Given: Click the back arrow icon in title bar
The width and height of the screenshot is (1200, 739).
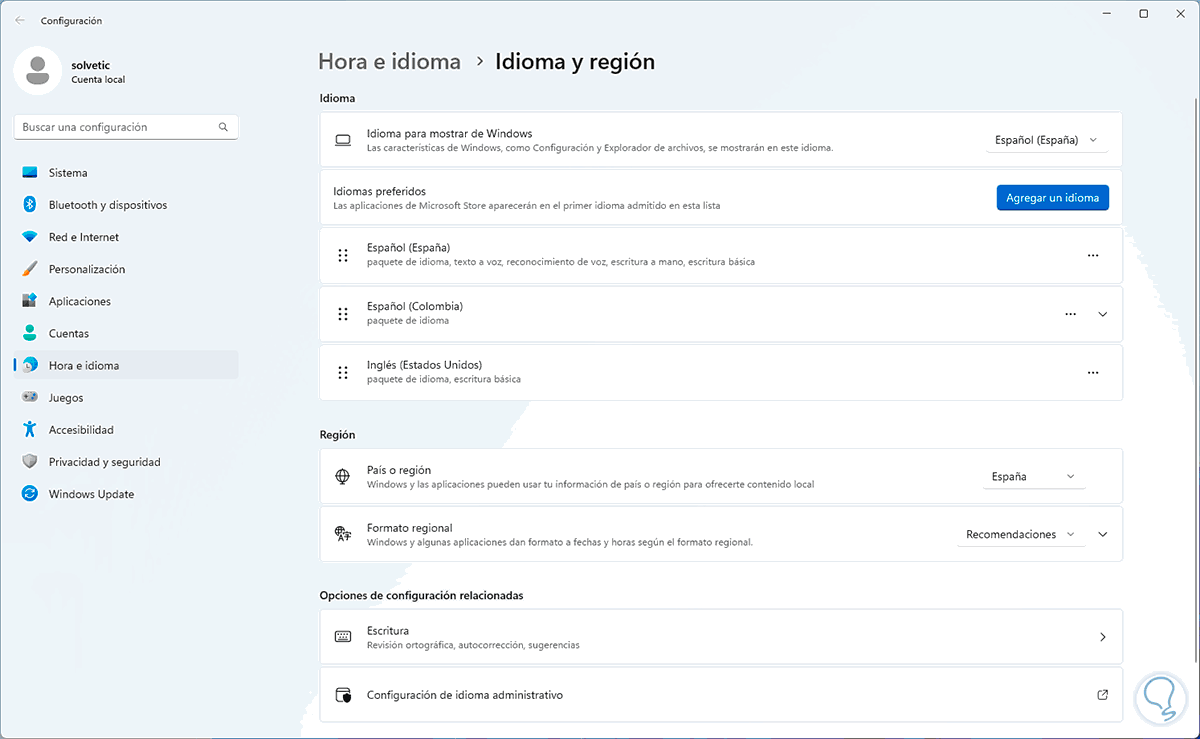Looking at the screenshot, I should tap(20, 20).
